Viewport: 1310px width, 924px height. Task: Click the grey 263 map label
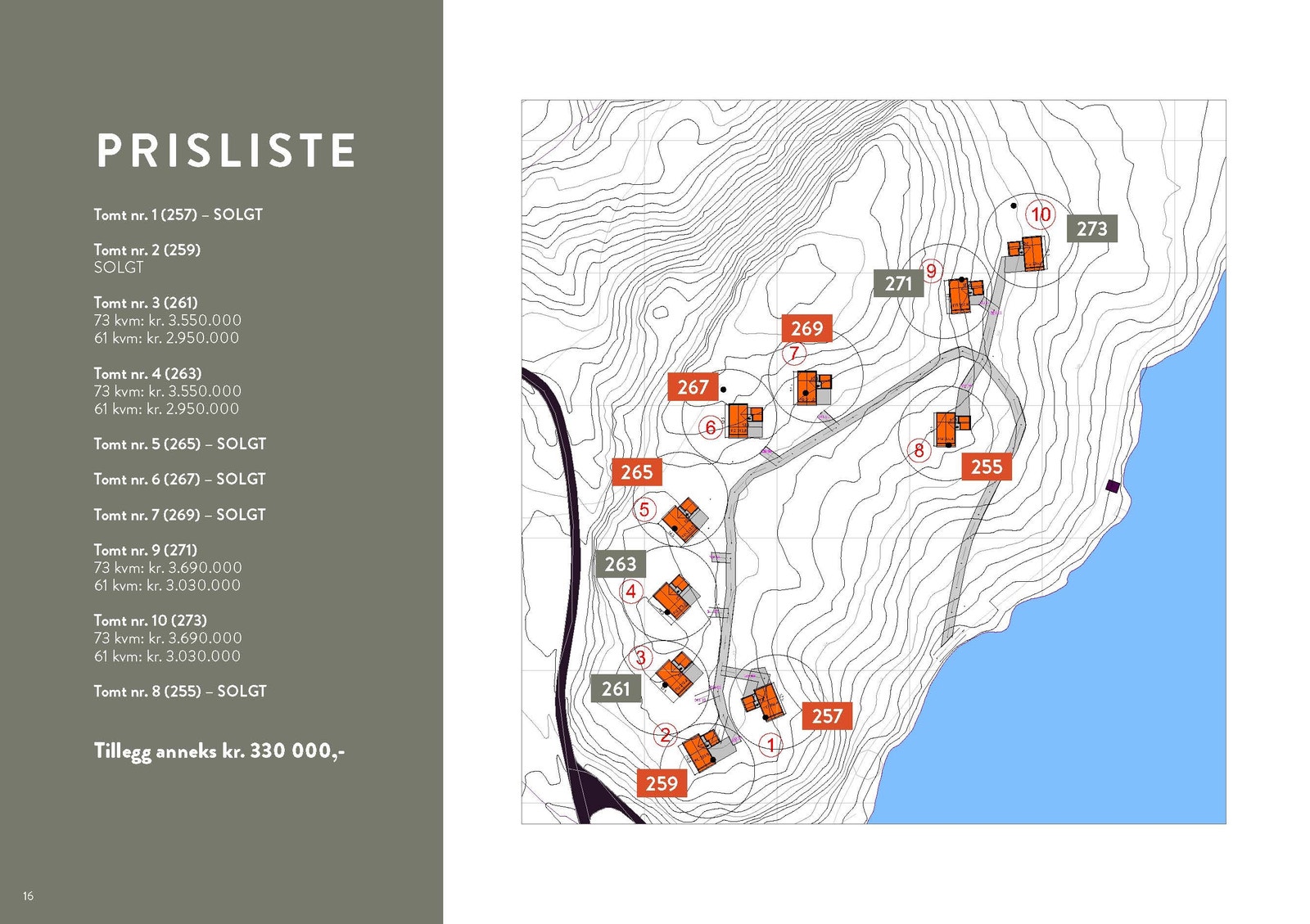click(x=620, y=564)
